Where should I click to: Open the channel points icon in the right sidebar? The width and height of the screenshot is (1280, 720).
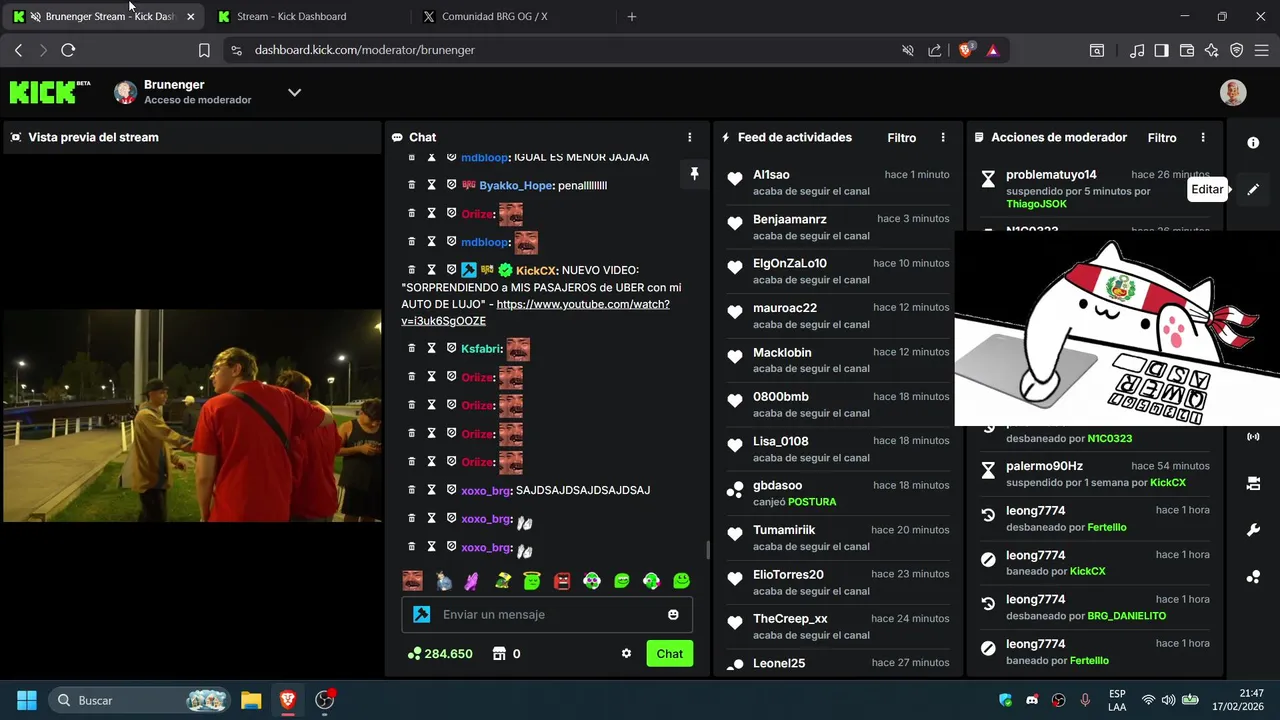pos(1253,577)
